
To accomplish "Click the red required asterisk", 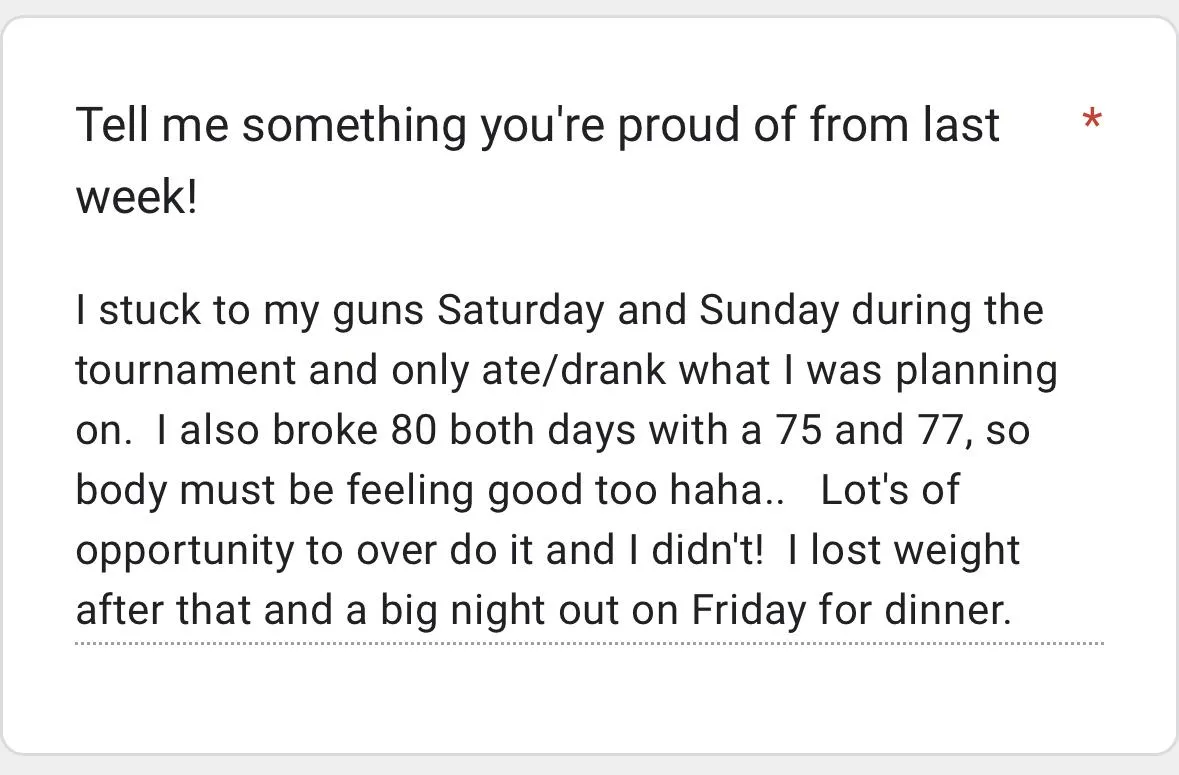I will tap(1092, 123).
